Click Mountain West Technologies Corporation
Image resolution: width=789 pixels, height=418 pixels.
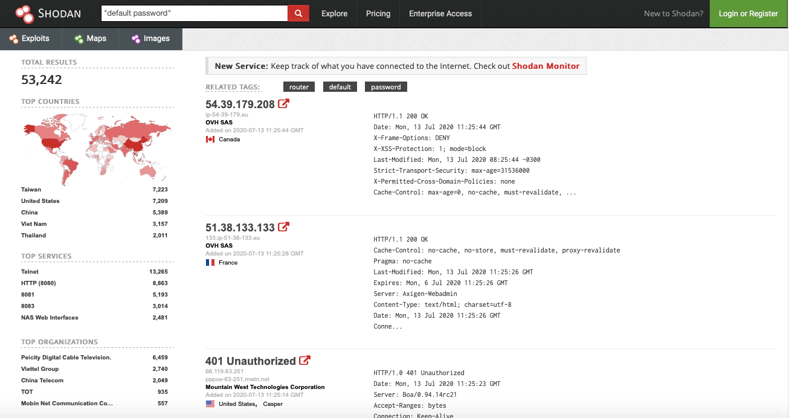tap(265, 387)
